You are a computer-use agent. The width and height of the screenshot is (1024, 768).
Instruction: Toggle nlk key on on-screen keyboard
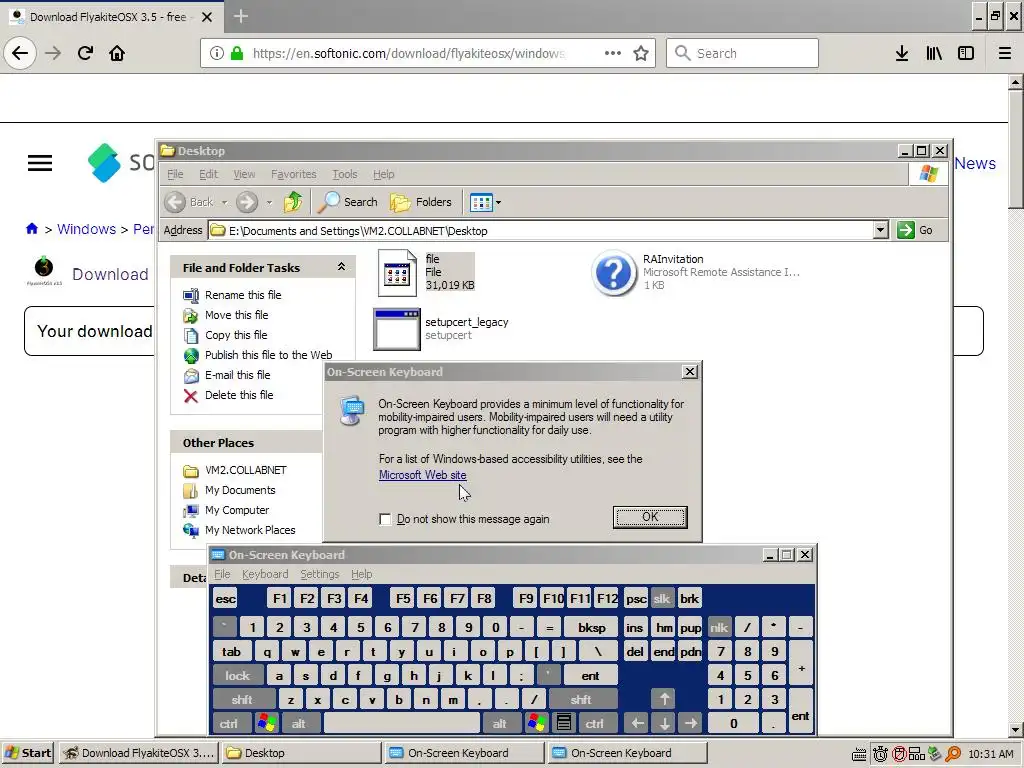click(x=719, y=628)
